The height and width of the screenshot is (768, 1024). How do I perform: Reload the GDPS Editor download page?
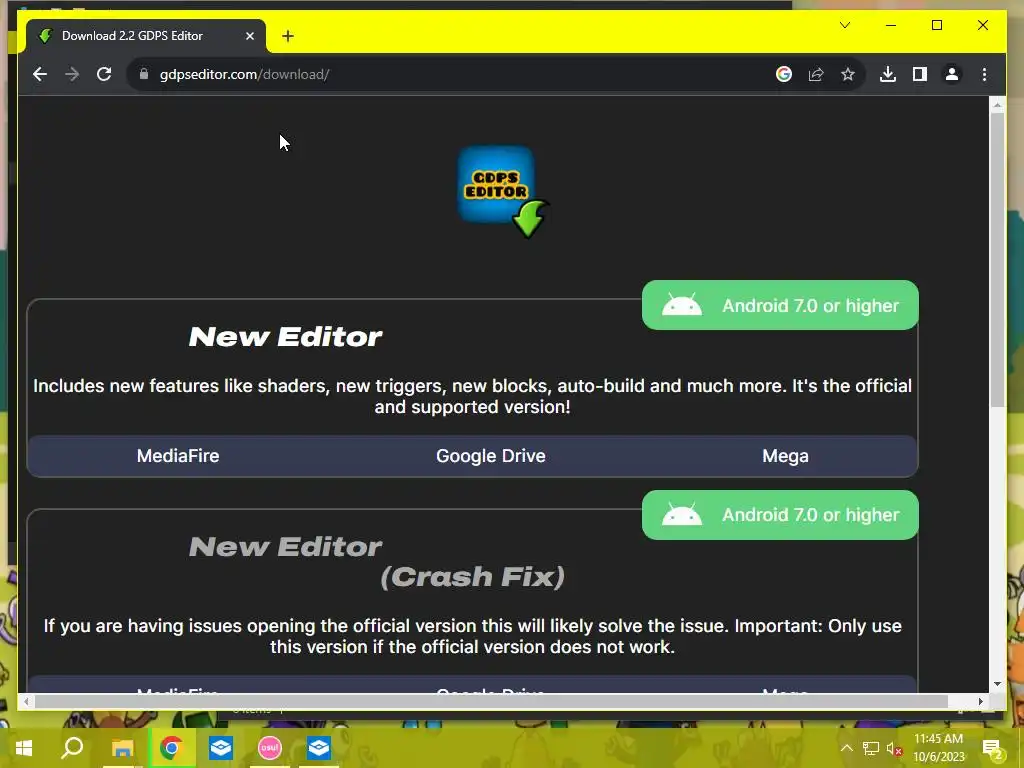point(104,74)
